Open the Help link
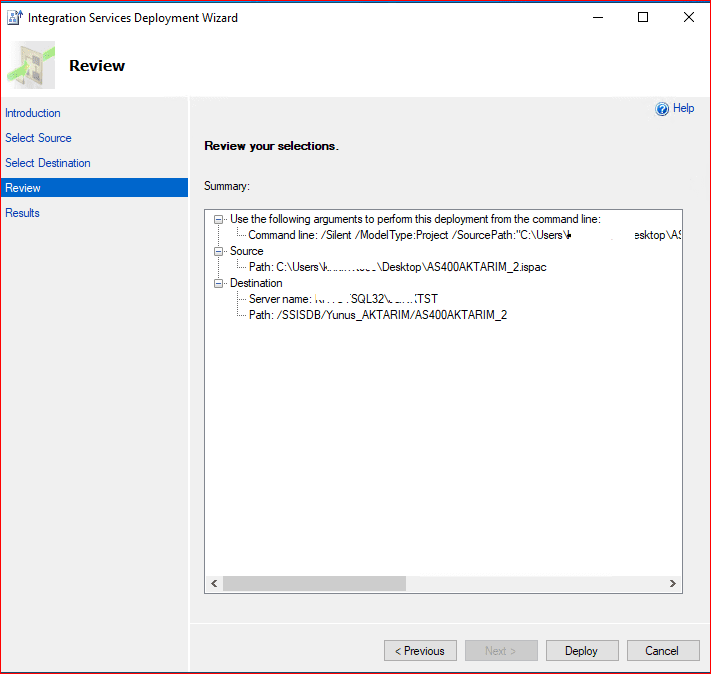Screen dimensions: 711x674 684,108
